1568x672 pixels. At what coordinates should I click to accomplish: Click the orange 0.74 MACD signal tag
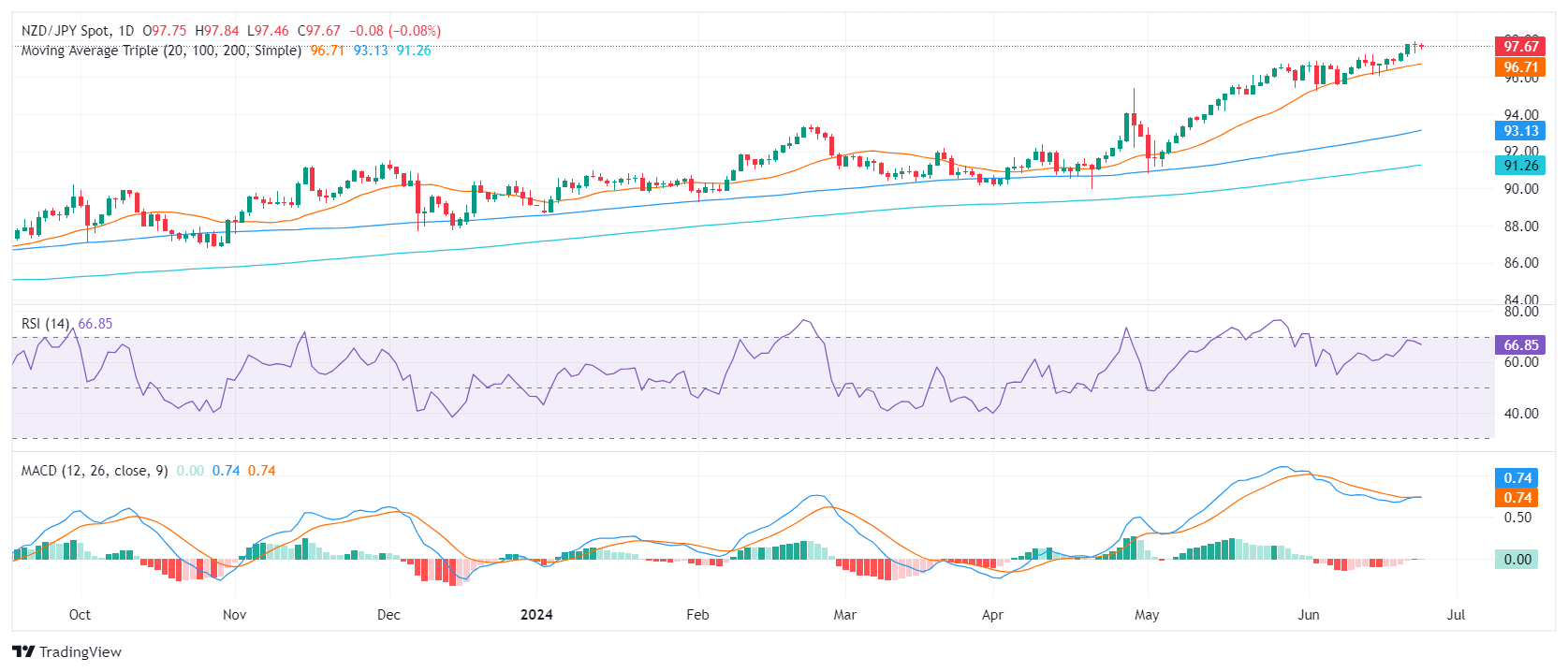(x=1517, y=498)
